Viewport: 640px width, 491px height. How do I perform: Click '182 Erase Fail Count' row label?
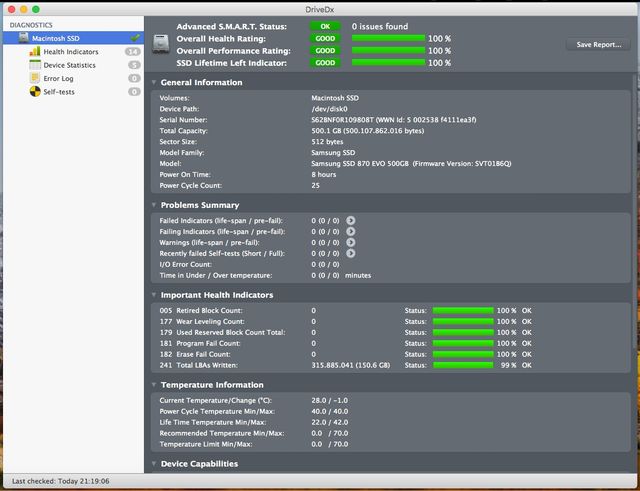coord(195,354)
